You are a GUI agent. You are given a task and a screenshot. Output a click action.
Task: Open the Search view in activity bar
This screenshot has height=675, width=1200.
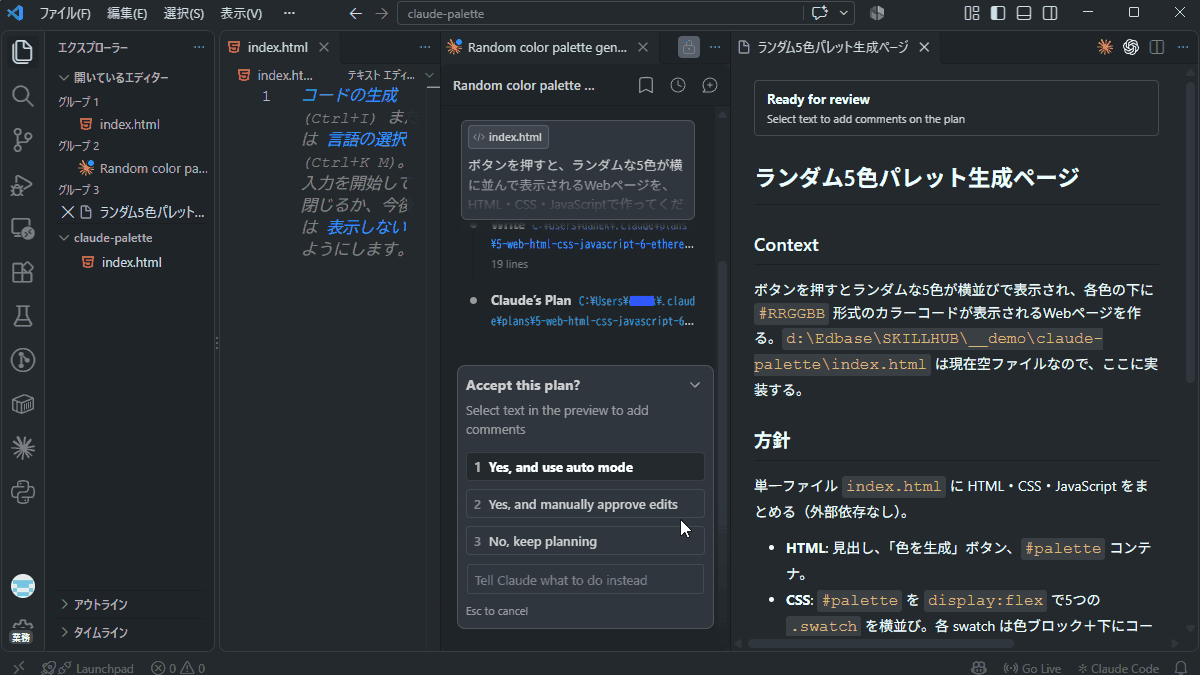pyautogui.click(x=22, y=95)
